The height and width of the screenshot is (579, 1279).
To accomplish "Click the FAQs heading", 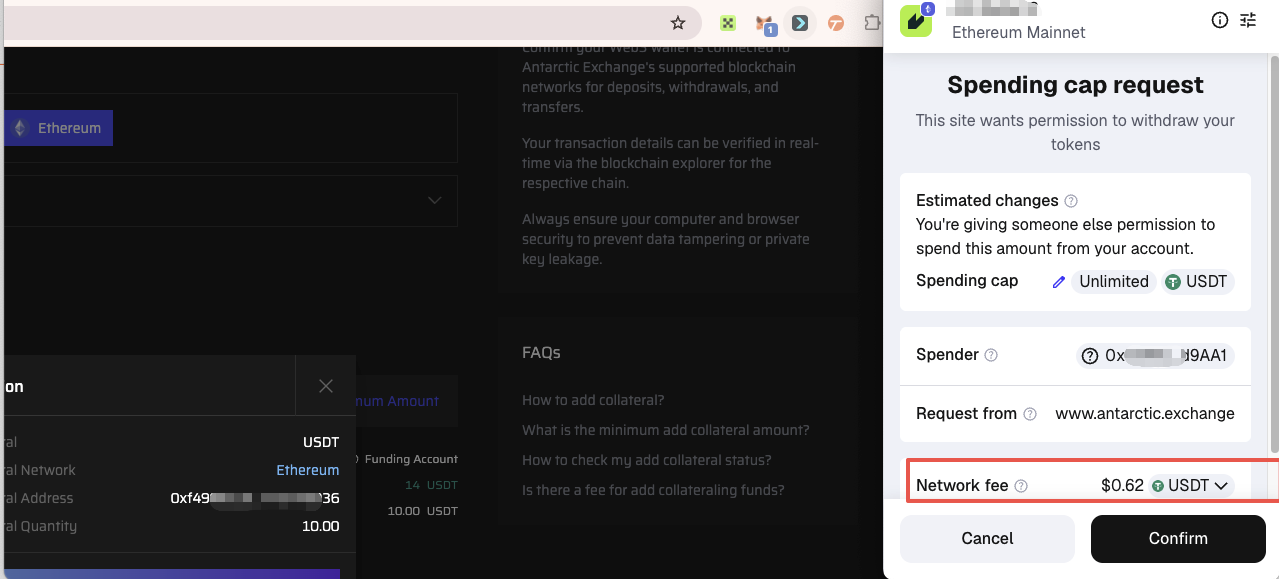I will pyautogui.click(x=541, y=353).
